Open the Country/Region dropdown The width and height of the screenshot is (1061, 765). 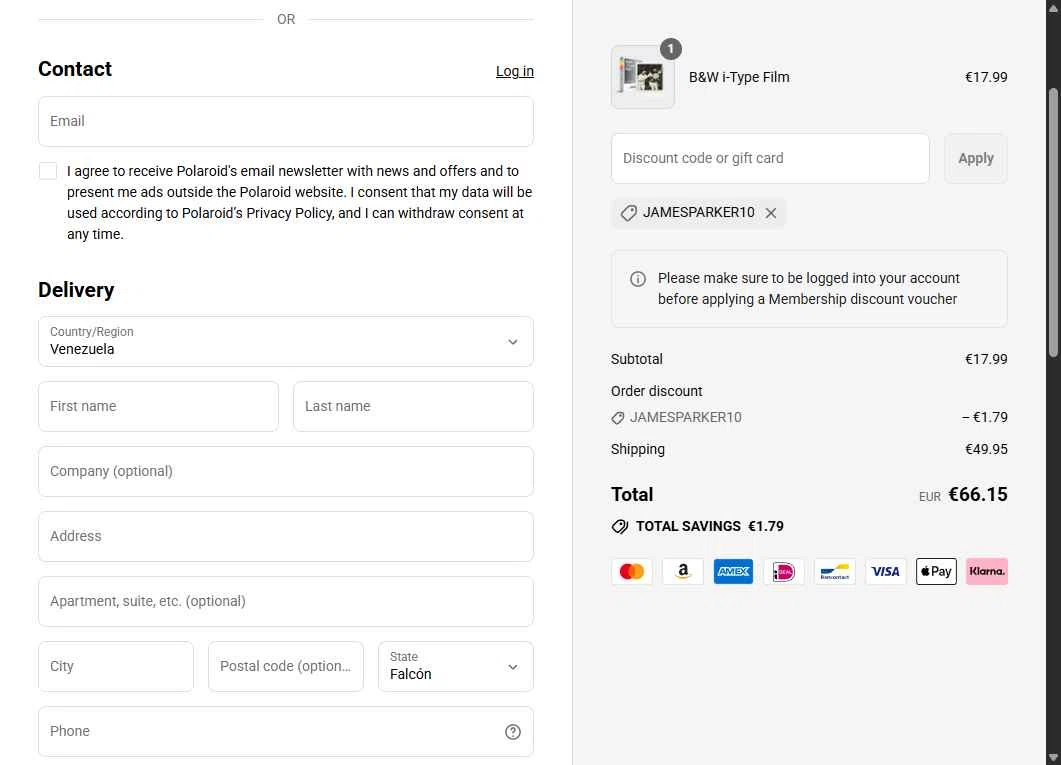tap(286, 342)
